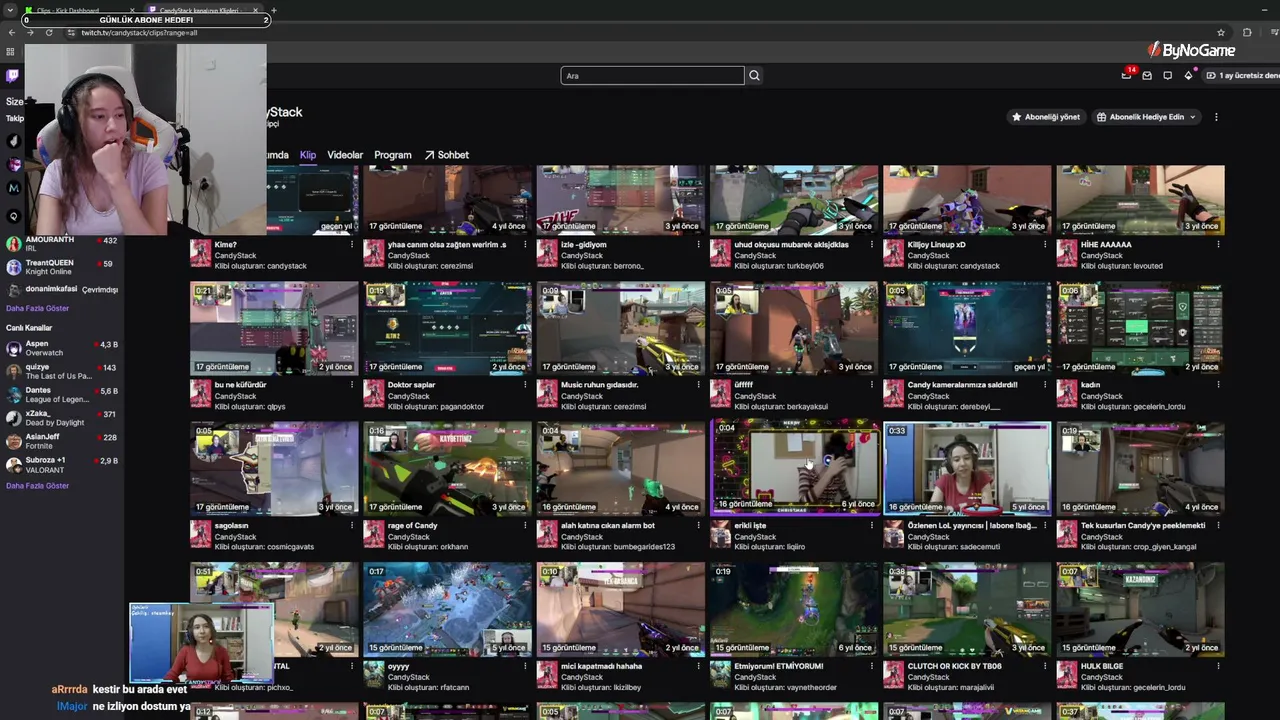
Task: Click the Twitch search input field
Action: click(652, 76)
